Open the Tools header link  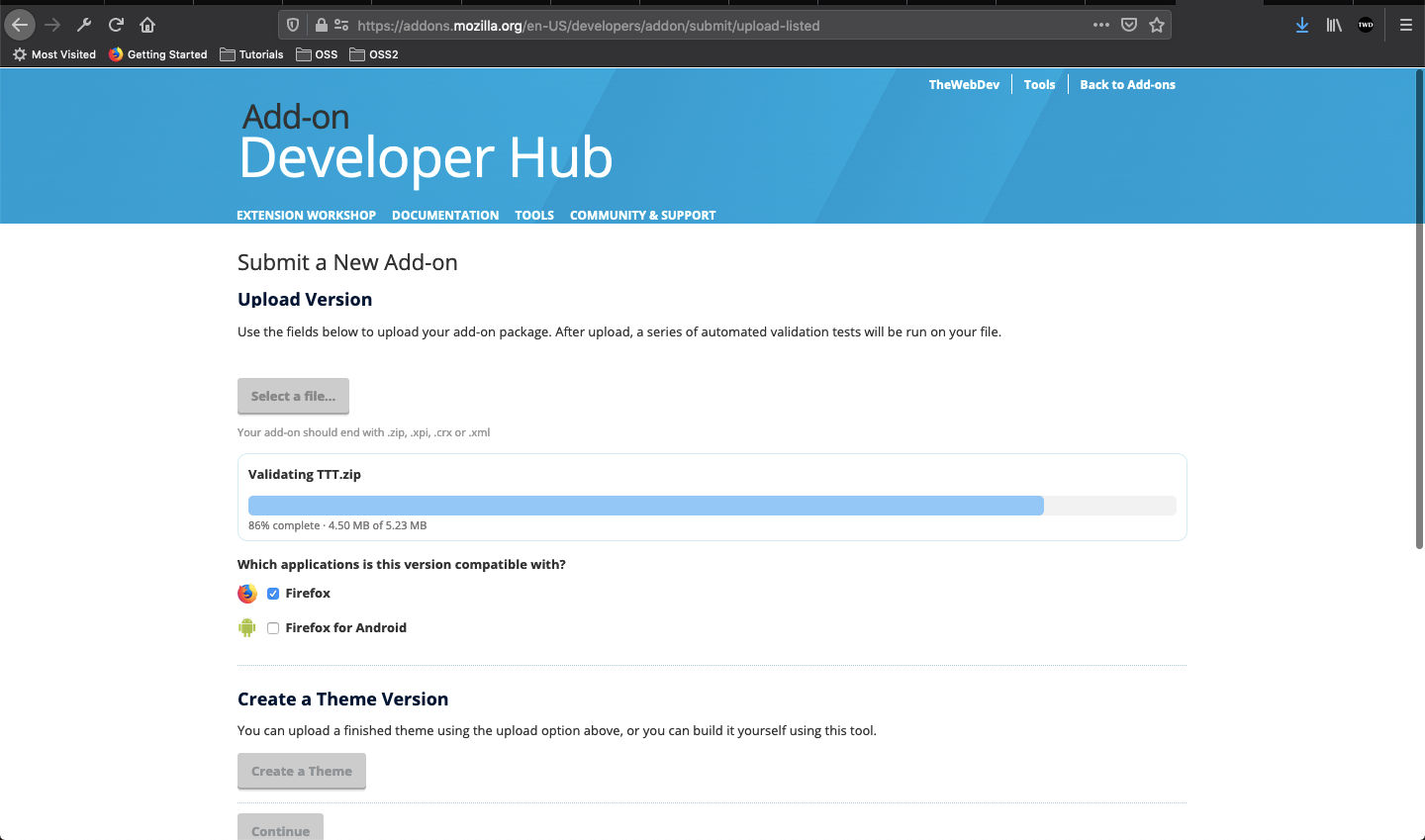1039,84
